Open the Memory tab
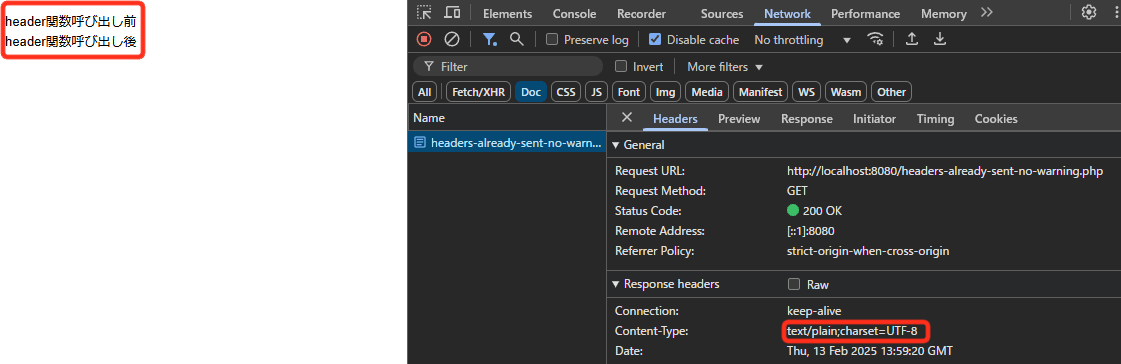 tap(944, 14)
